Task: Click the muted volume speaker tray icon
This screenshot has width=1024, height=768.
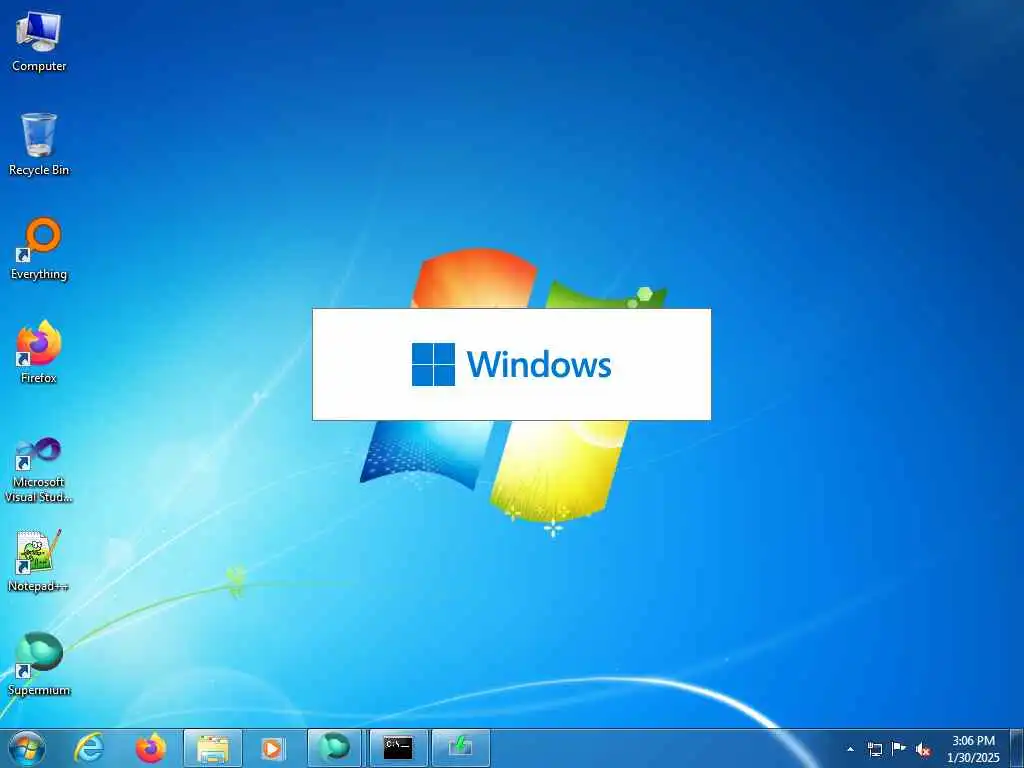Action: [x=923, y=750]
